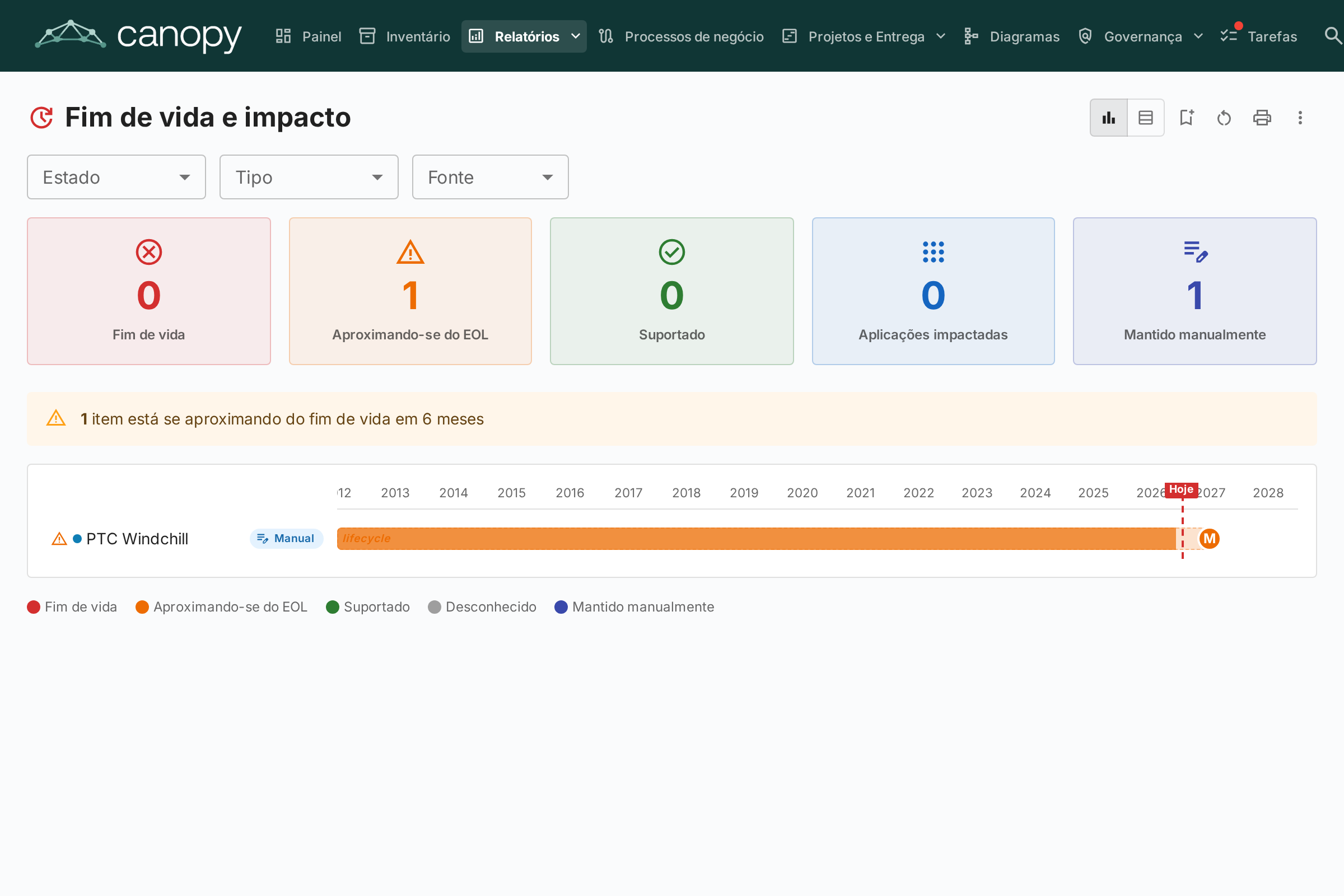Open the Tipo filter dropdown
This screenshot has width=1344, height=896.
point(309,177)
